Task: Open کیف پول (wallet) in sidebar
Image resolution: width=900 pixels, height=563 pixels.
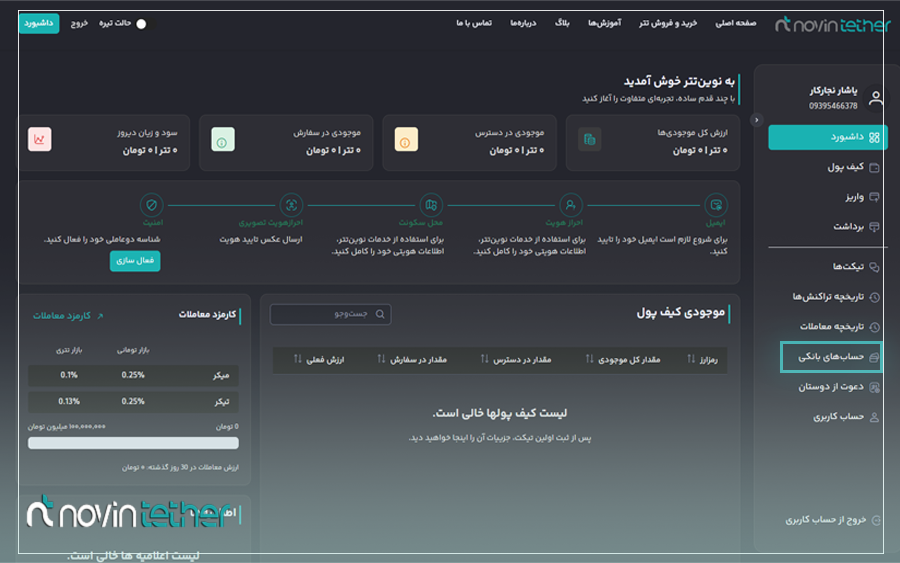Action: 852,167
